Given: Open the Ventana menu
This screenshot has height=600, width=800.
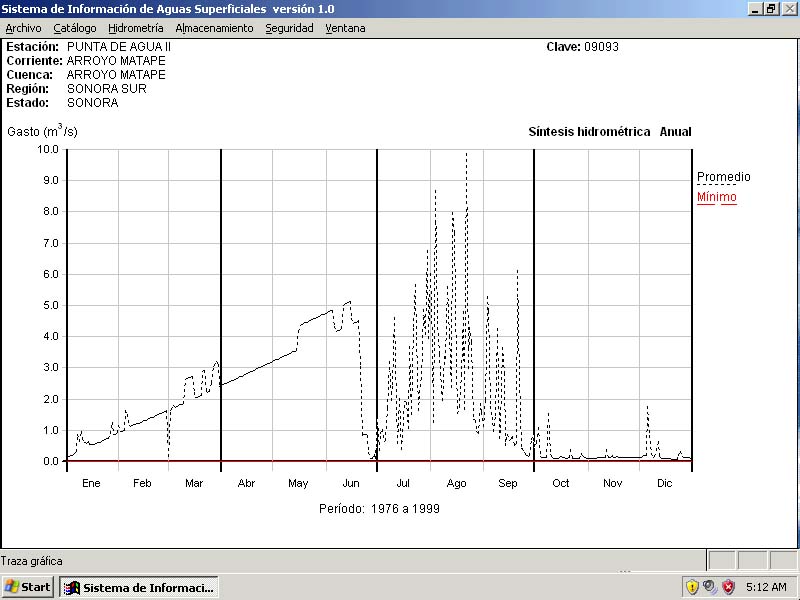Looking at the screenshot, I should coord(345,28).
